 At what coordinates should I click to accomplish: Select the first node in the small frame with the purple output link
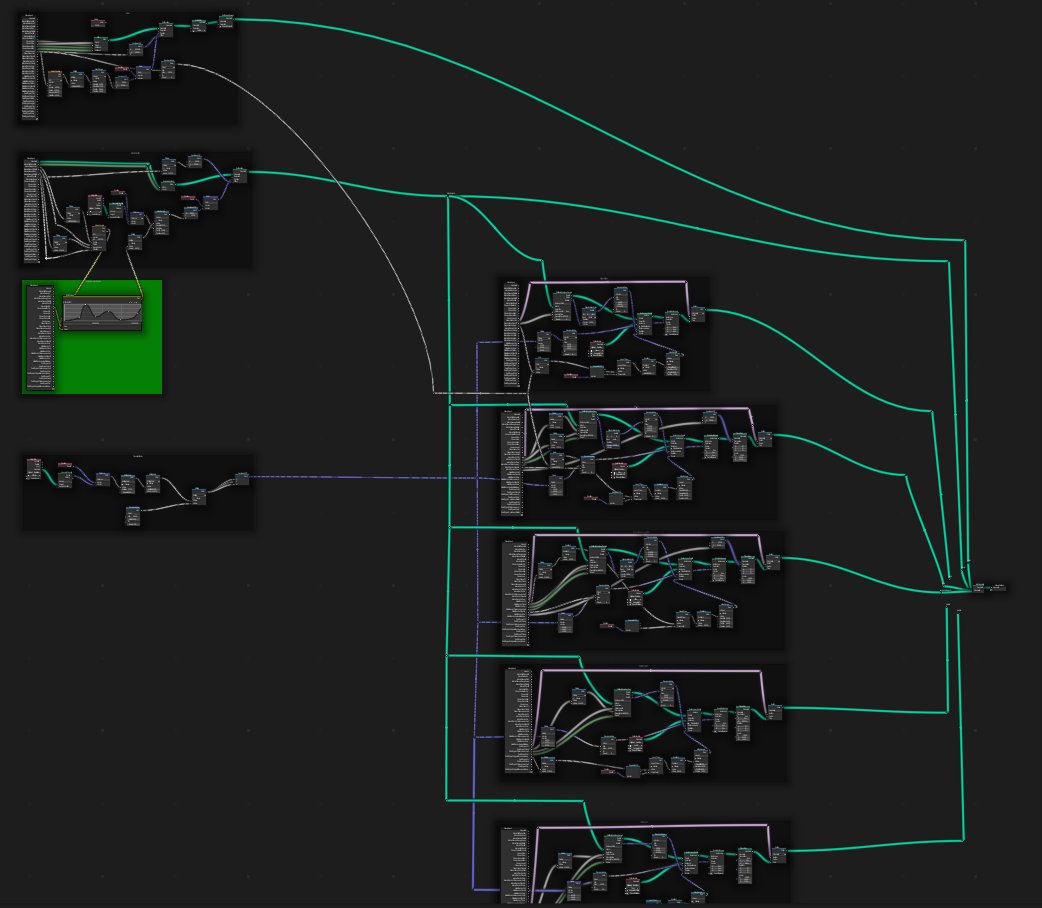click(34, 468)
